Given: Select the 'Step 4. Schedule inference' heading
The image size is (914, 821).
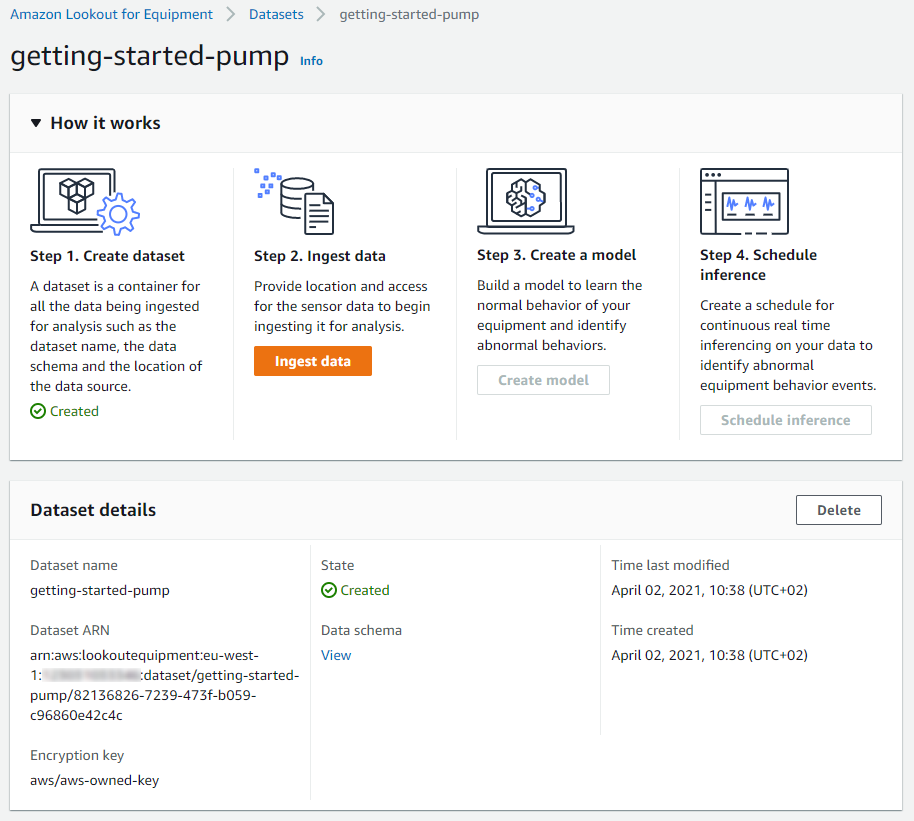Looking at the screenshot, I should pos(758,265).
